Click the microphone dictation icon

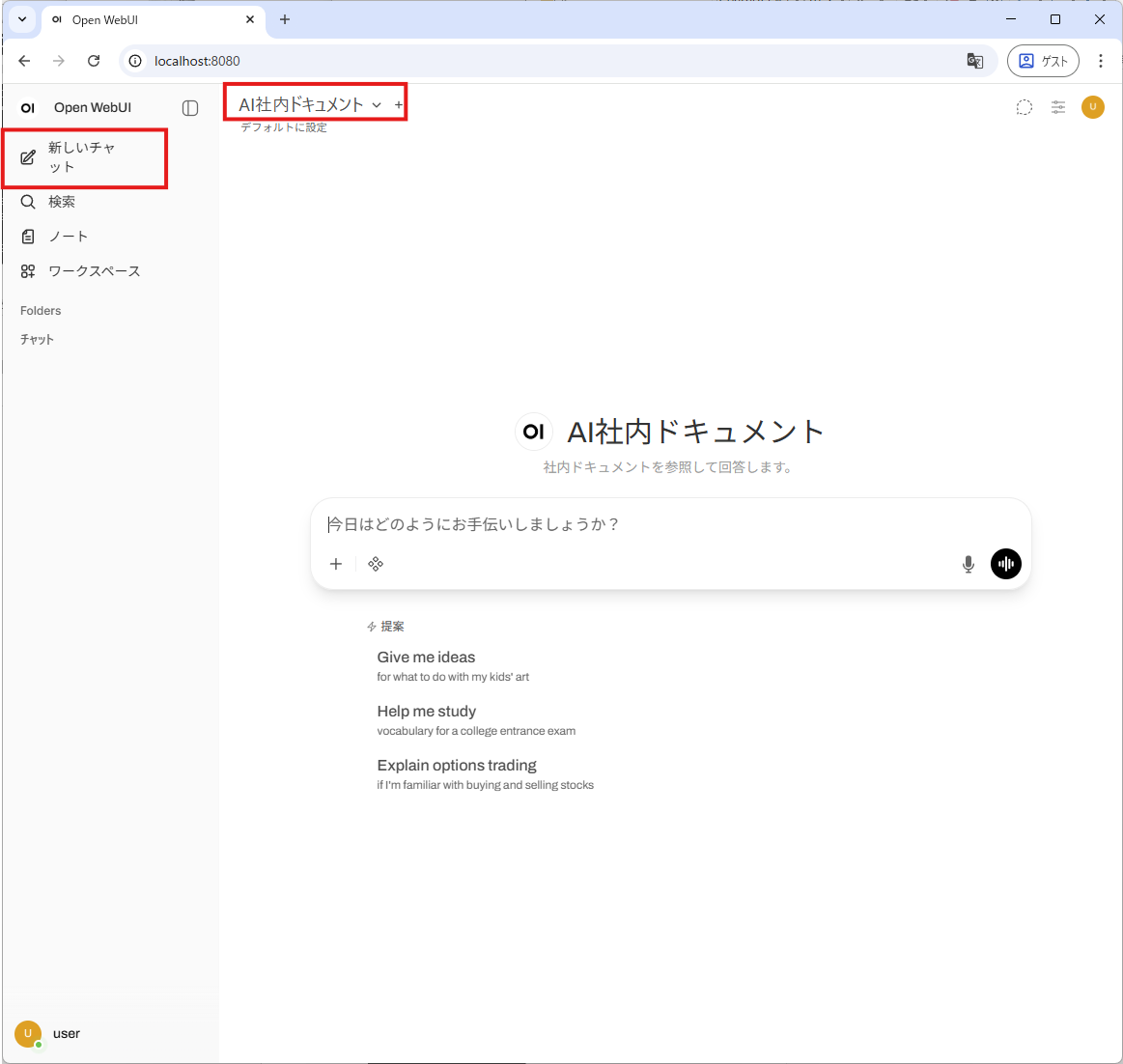[x=968, y=565]
